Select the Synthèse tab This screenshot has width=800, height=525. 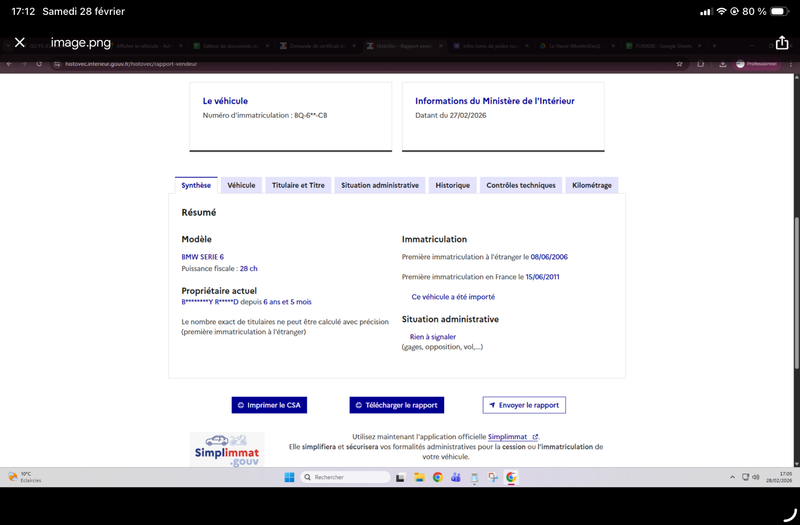(195, 185)
